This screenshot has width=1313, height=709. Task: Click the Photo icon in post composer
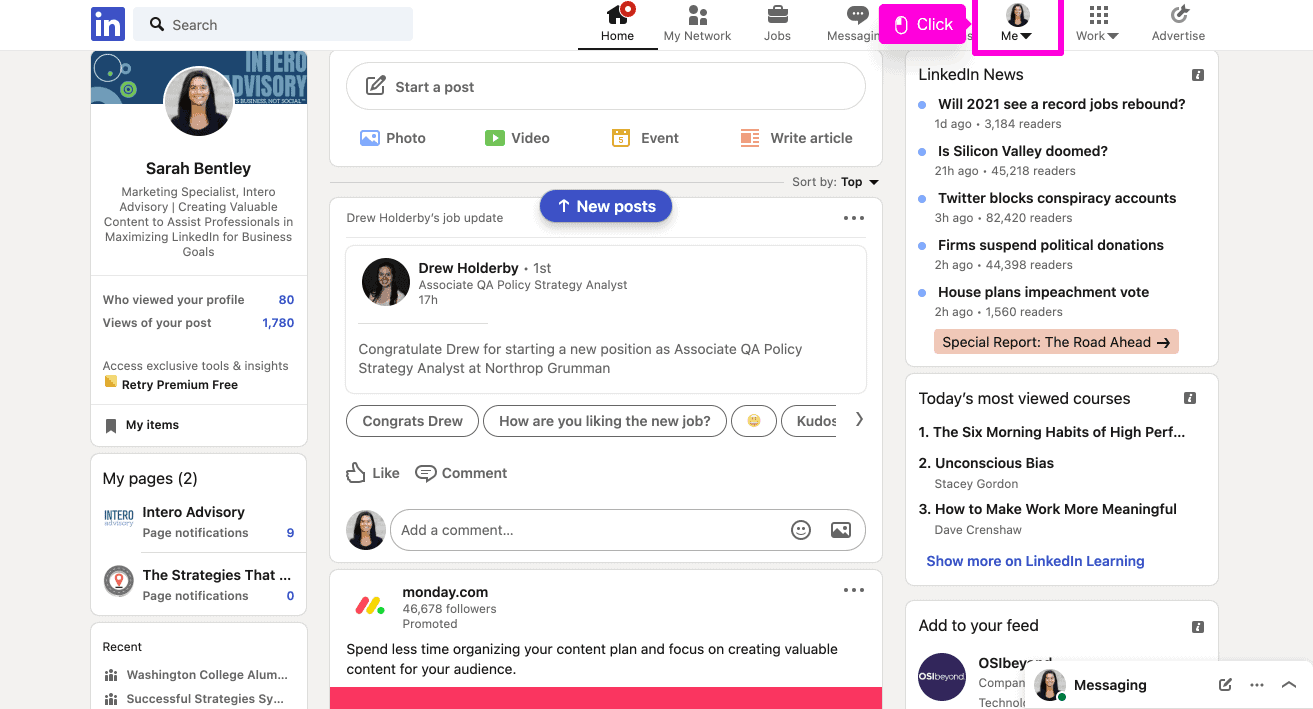tap(369, 138)
